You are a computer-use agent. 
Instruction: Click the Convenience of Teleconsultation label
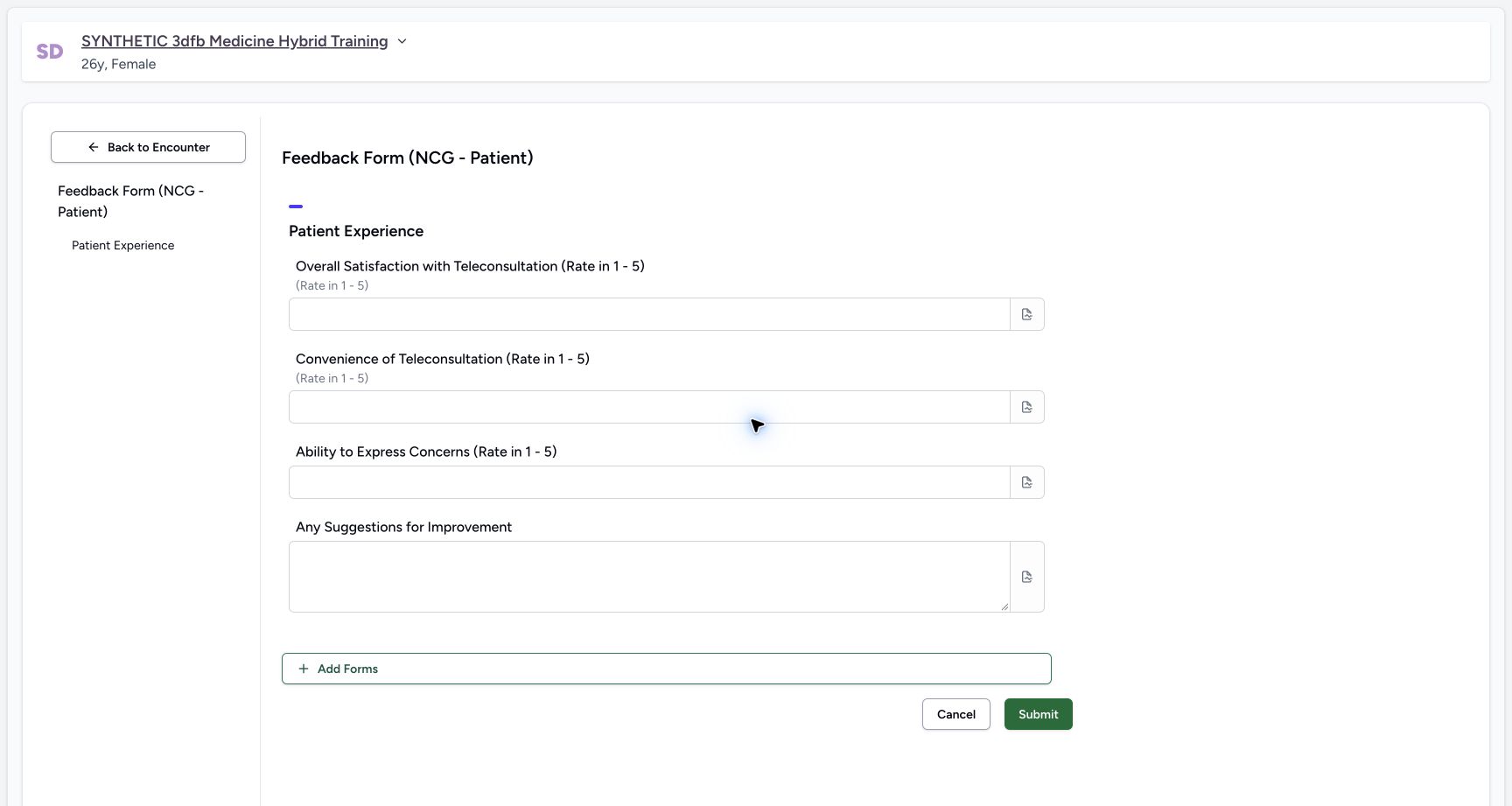click(x=443, y=359)
